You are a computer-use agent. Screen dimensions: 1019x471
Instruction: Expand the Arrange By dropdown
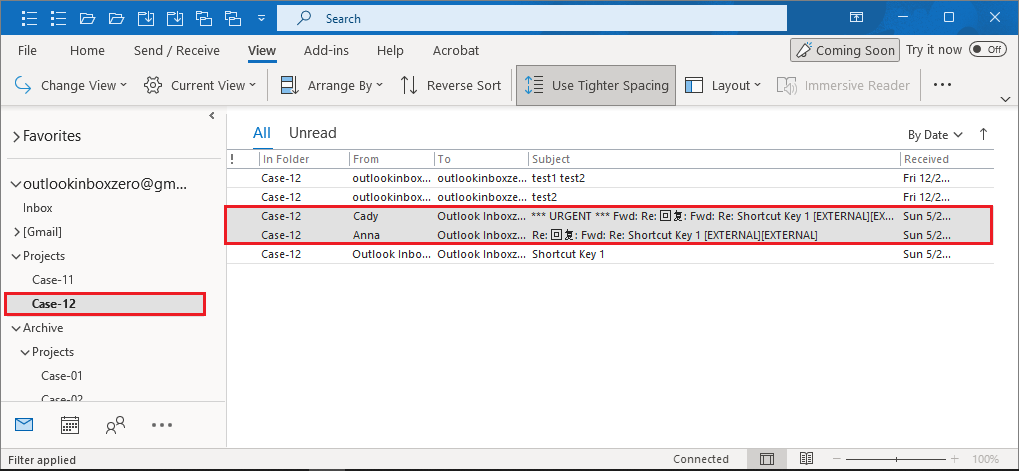332,86
